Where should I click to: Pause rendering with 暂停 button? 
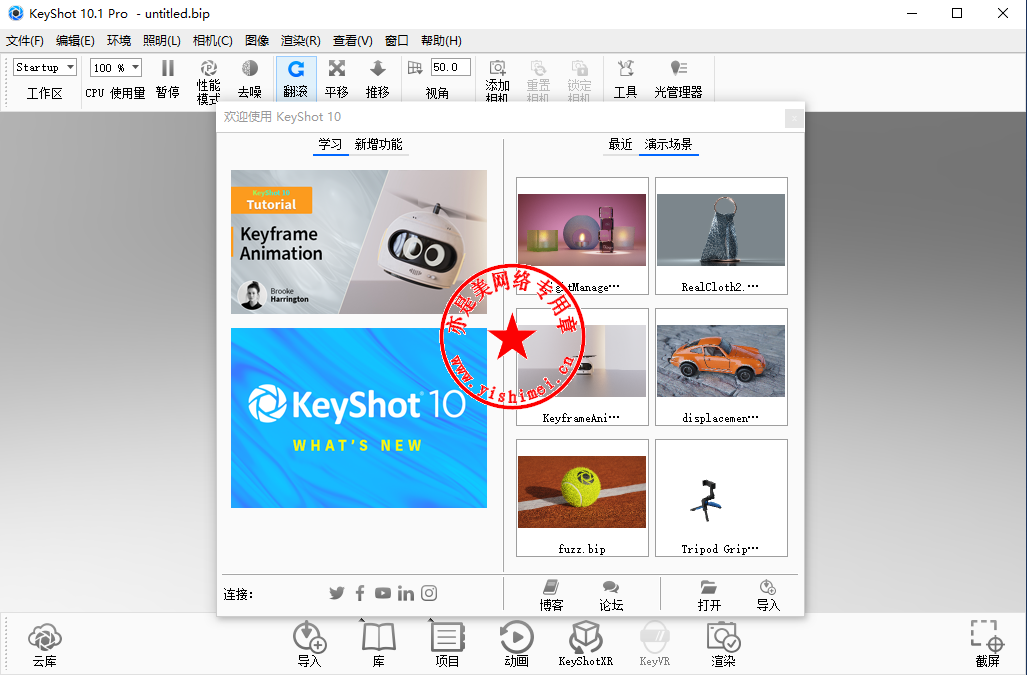tap(168, 79)
